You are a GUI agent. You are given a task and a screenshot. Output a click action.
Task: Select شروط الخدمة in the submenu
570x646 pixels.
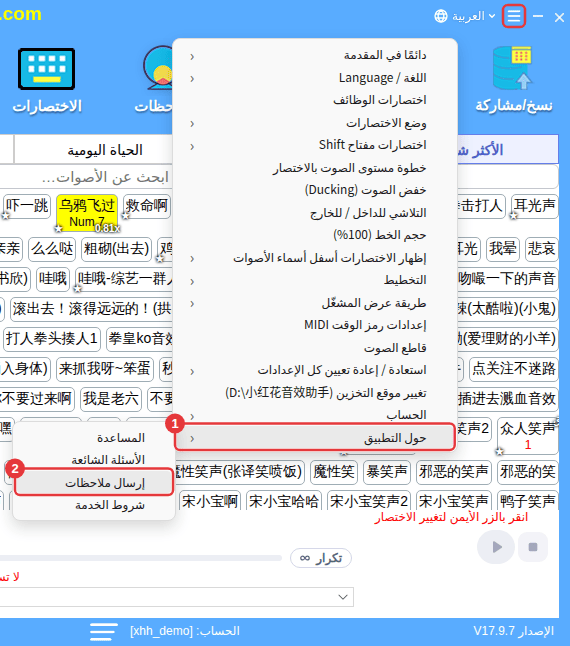(94, 506)
